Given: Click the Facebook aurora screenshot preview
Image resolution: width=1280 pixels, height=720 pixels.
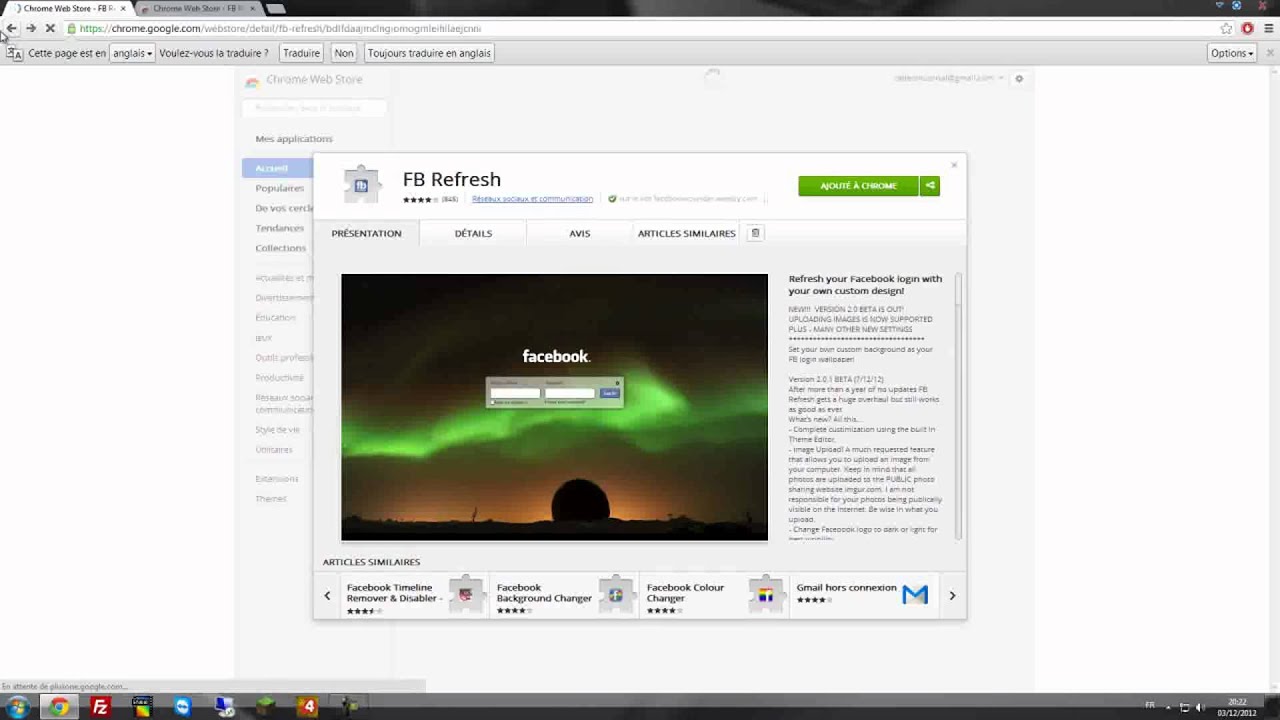Looking at the screenshot, I should click(x=554, y=407).
